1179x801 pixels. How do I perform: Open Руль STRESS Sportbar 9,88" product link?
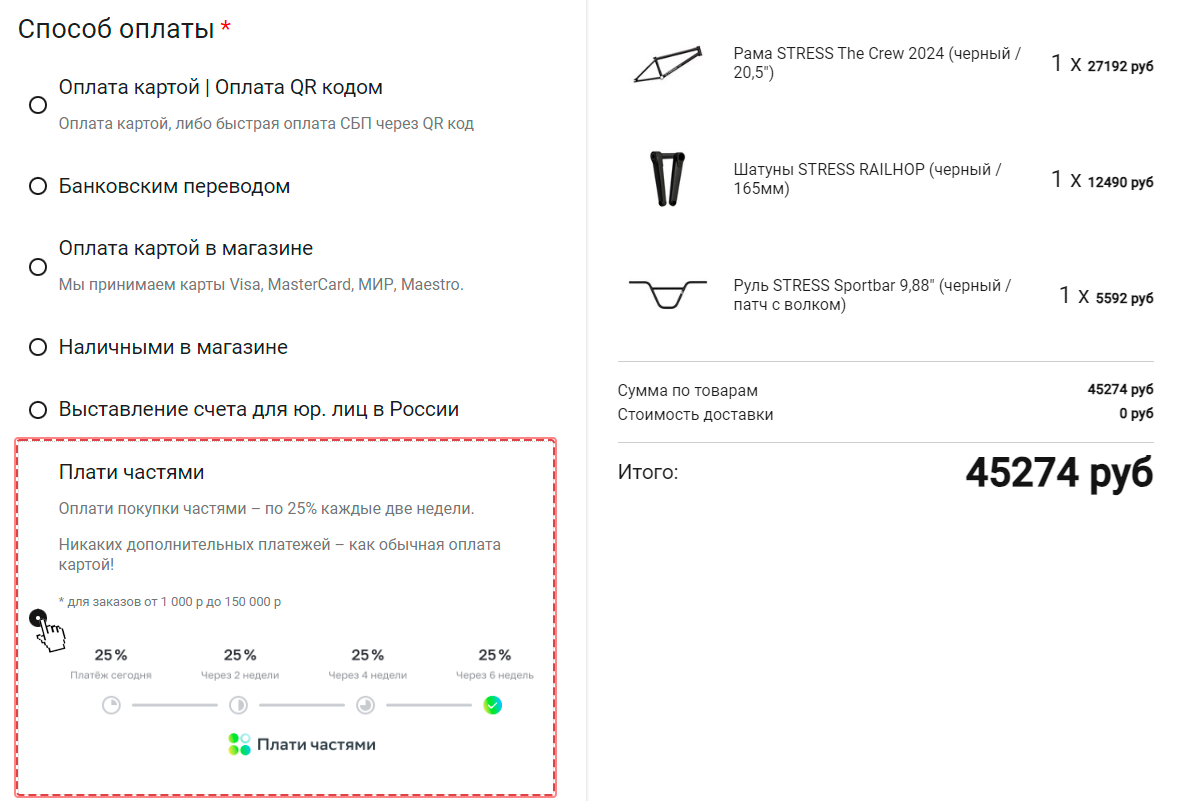pyautogui.click(x=871, y=295)
